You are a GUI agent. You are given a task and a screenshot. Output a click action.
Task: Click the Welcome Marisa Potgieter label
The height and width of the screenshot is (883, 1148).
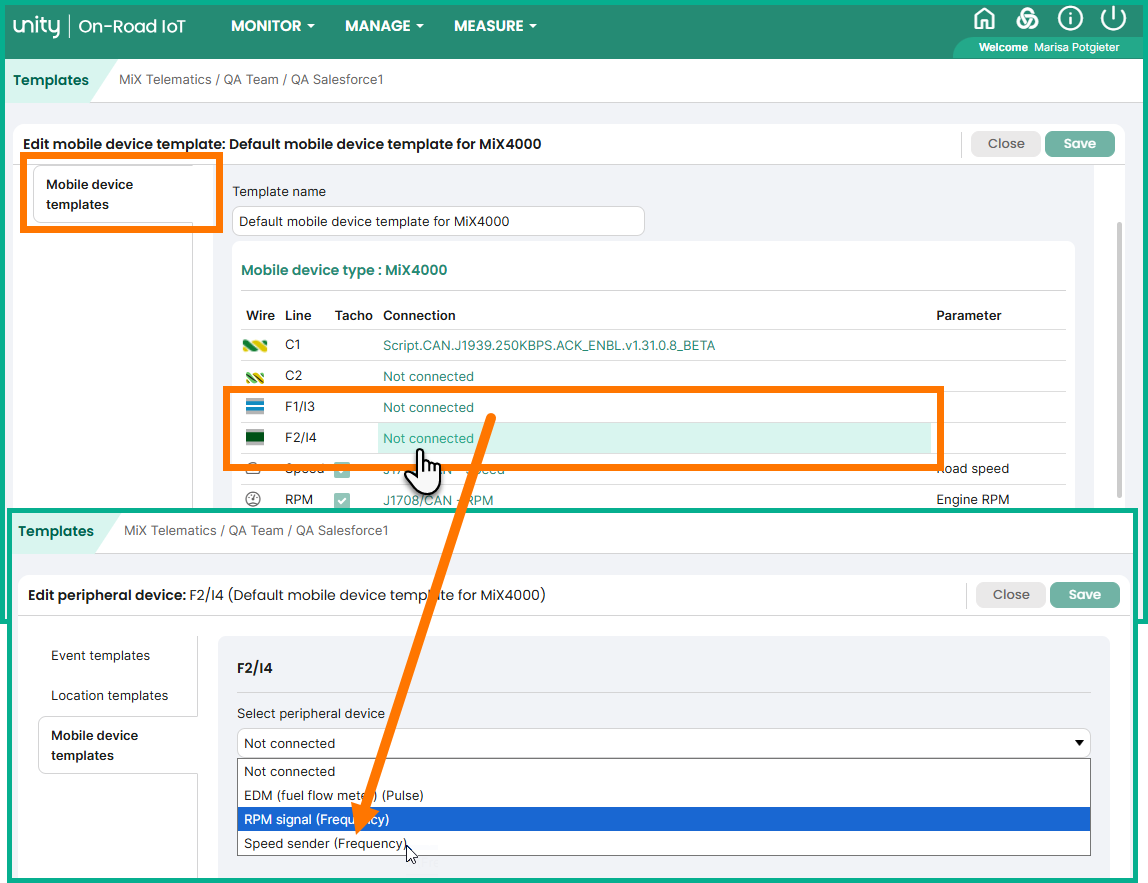pos(1048,47)
